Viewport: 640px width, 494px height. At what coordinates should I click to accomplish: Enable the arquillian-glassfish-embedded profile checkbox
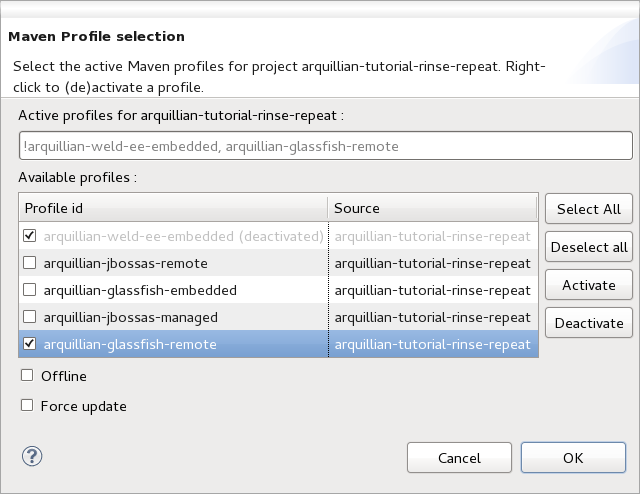pyautogui.click(x=29, y=290)
